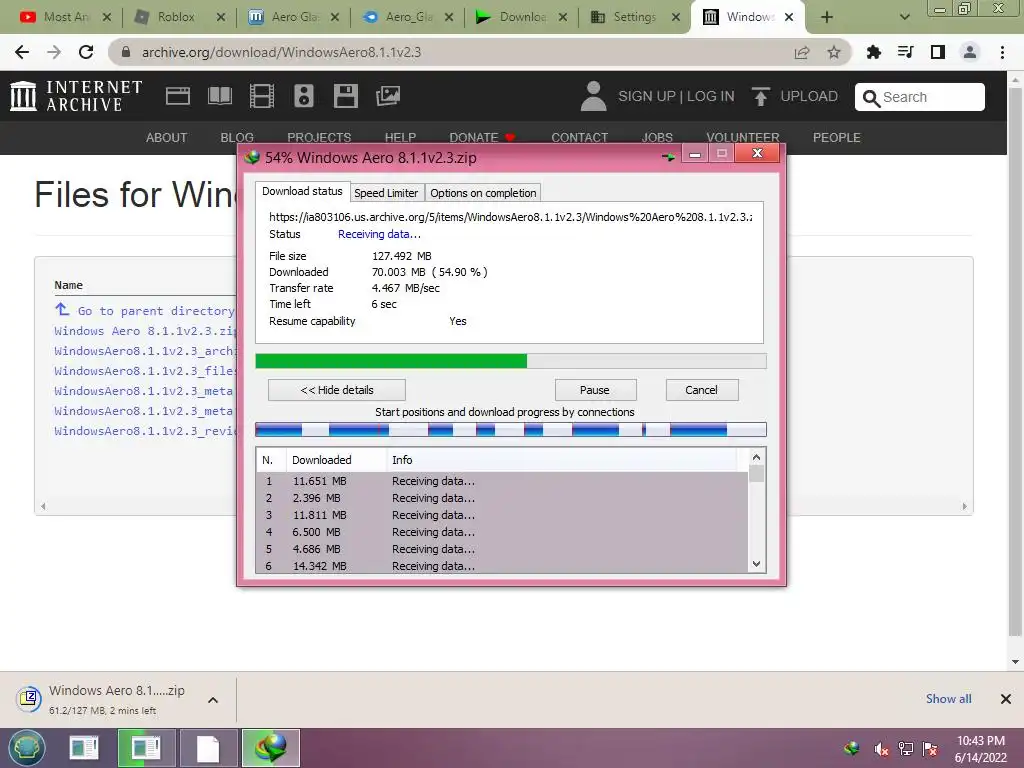Reload the page
Image resolution: width=1024 pixels, height=768 pixels.
coord(86,52)
